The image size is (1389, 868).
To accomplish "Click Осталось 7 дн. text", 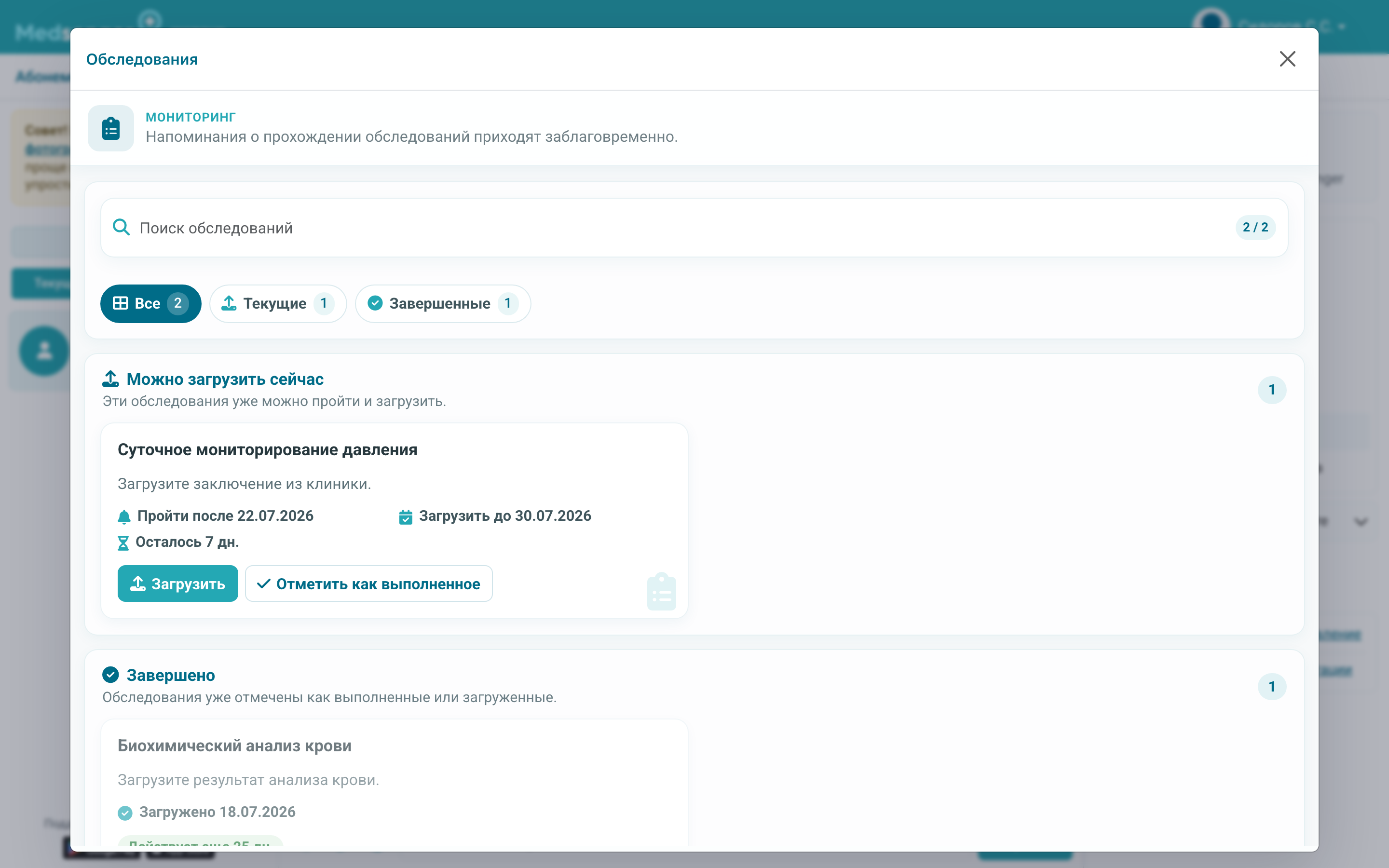I will tap(187, 542).
